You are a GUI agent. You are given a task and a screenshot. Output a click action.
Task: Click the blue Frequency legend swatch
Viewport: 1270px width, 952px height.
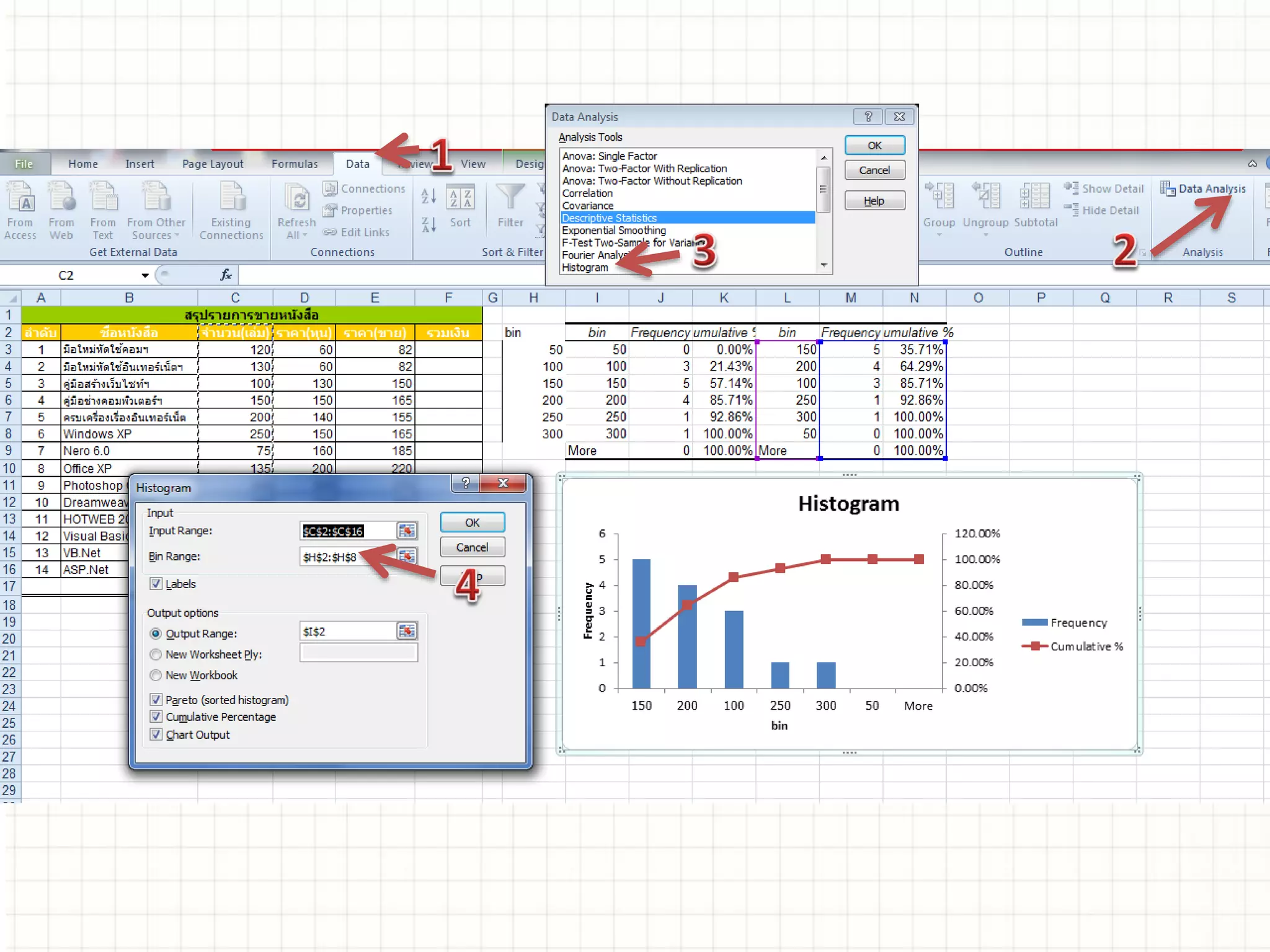click(x=1034, y=622)
